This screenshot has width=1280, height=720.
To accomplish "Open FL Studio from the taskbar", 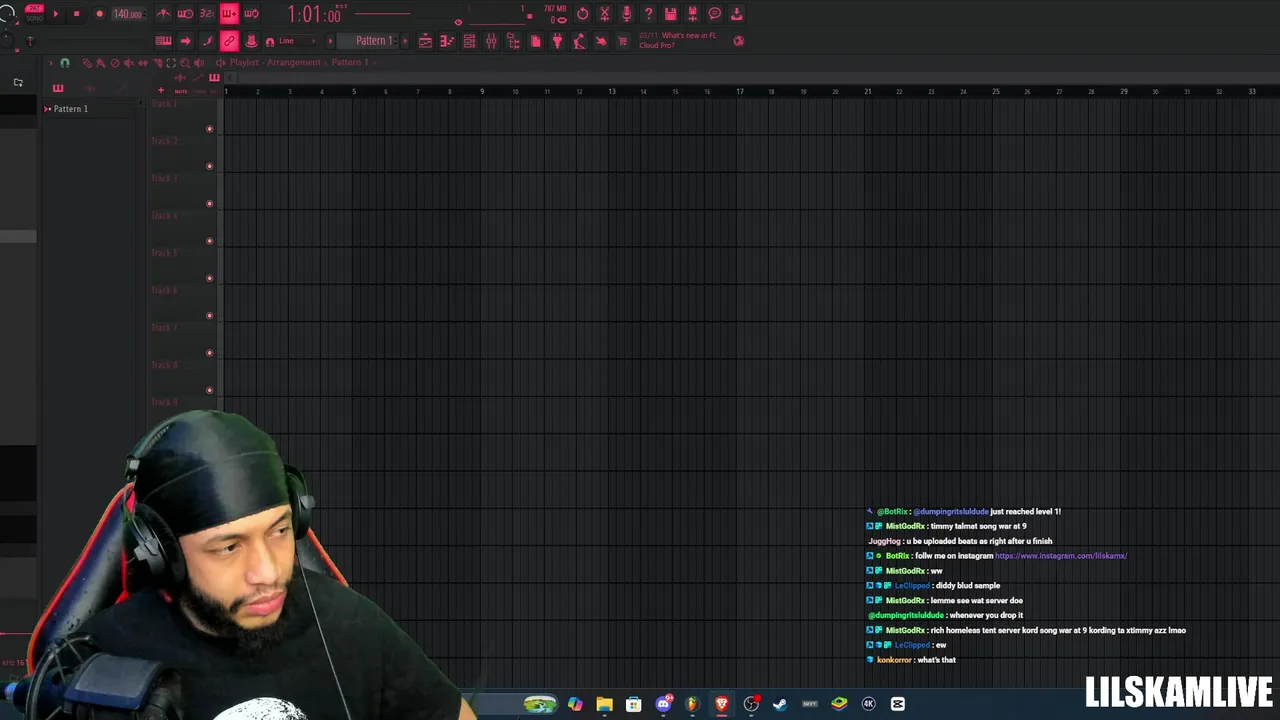I will 692,704.
